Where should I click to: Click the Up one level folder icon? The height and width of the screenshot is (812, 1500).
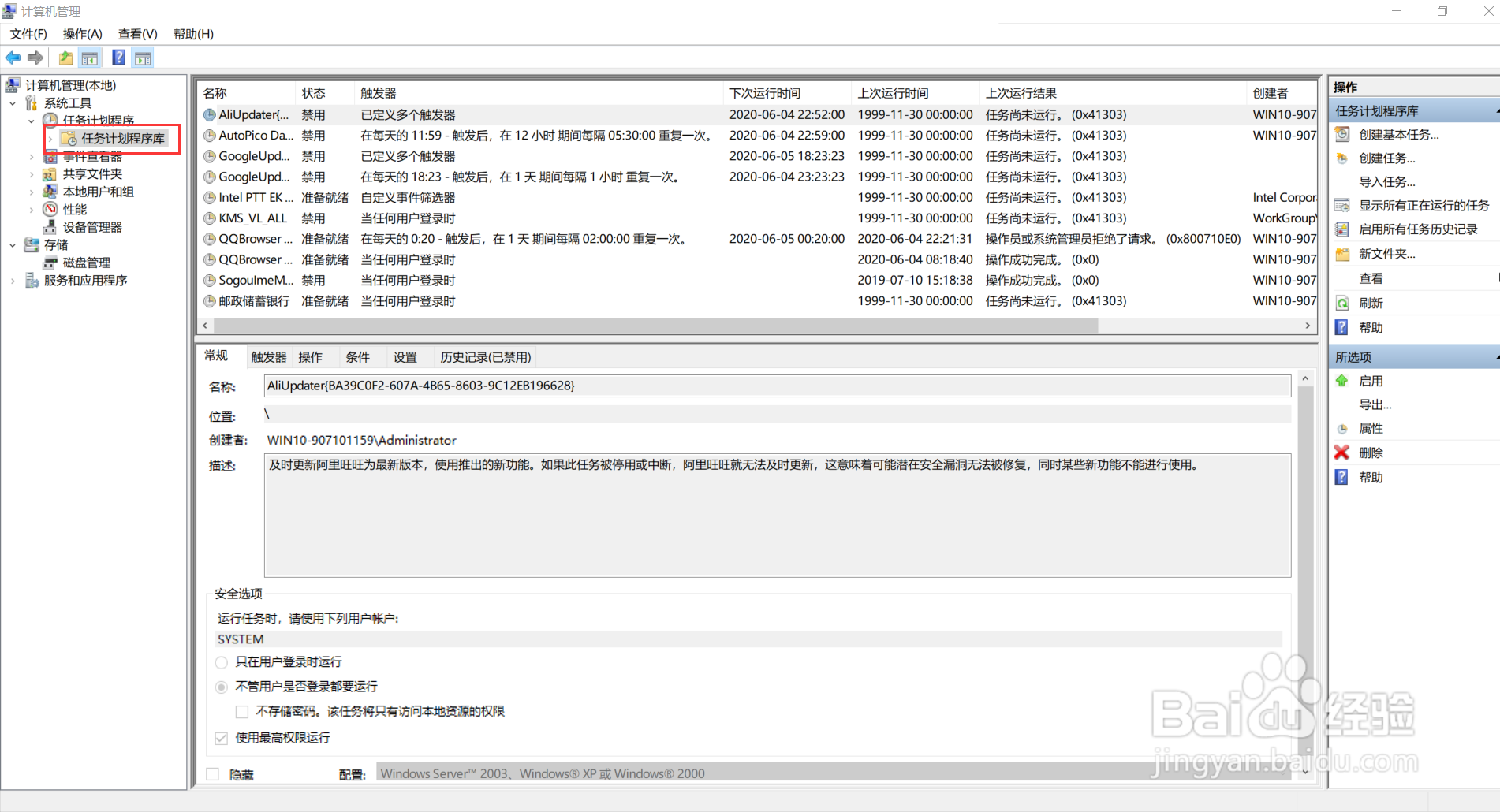[x=66, y=58]
